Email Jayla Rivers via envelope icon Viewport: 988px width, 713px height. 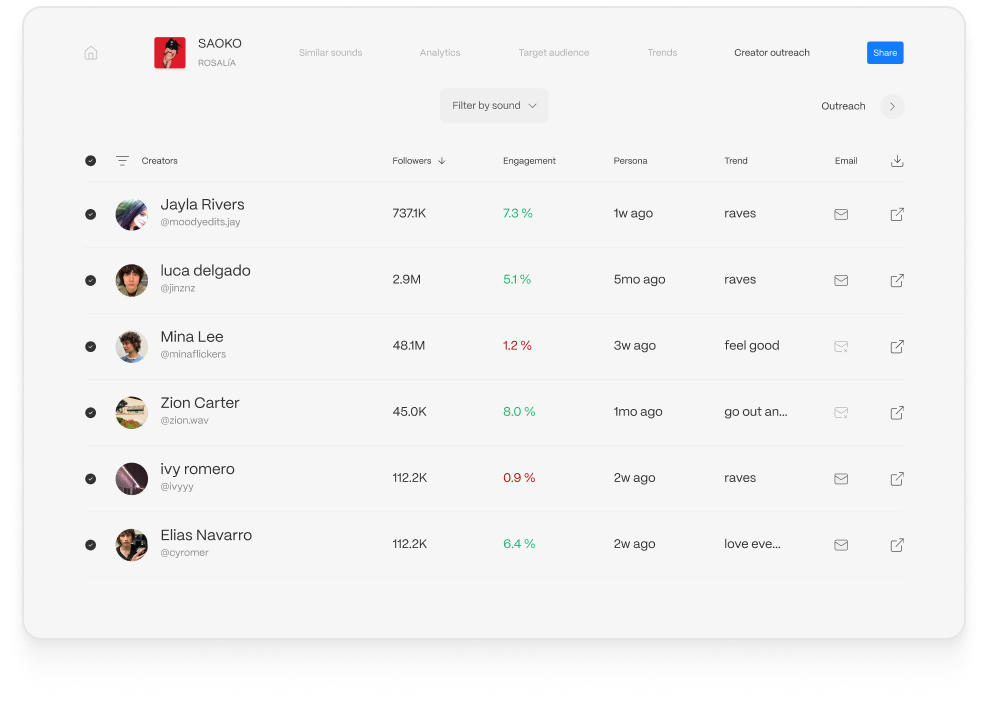pyautogui.click(x=841, y=214)
